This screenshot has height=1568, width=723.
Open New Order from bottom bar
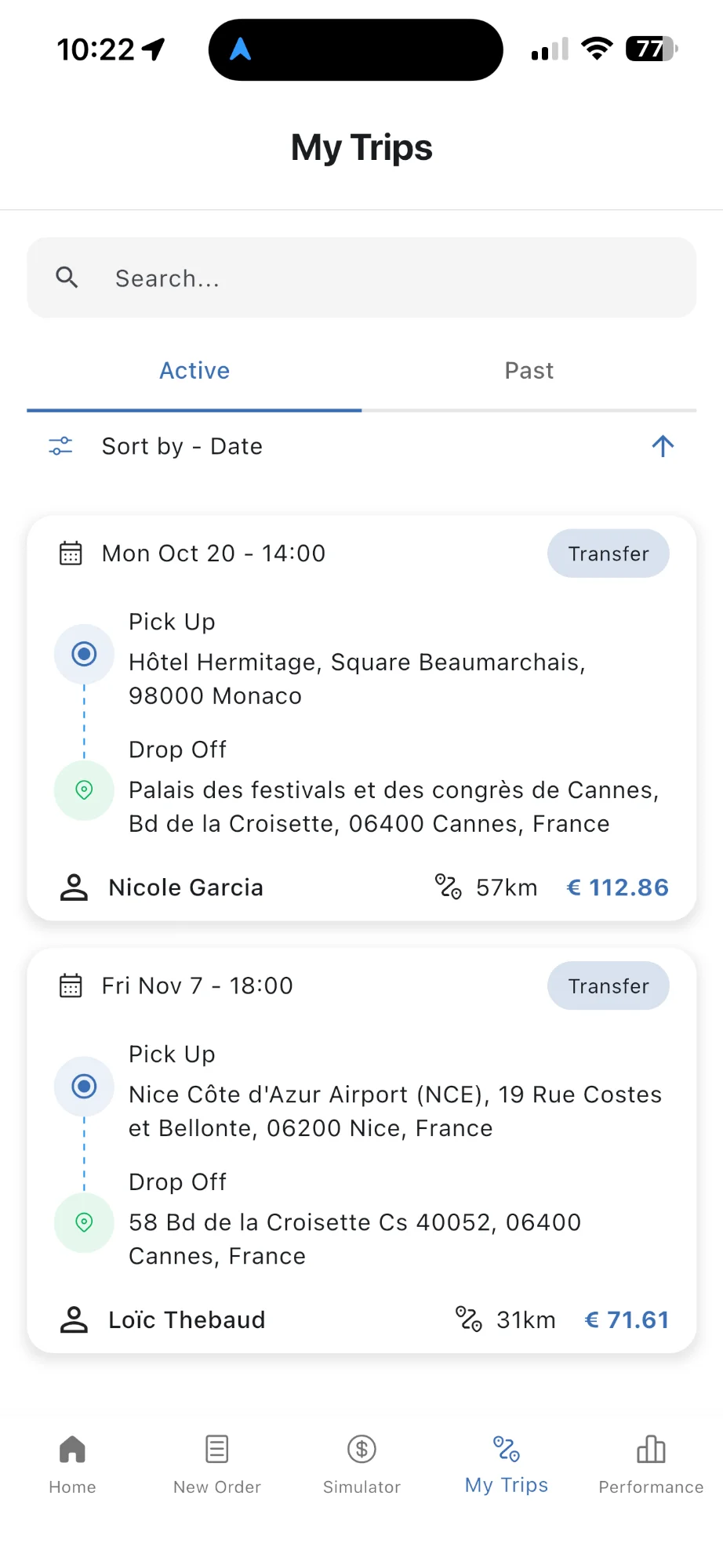[x=217, y=1463]
